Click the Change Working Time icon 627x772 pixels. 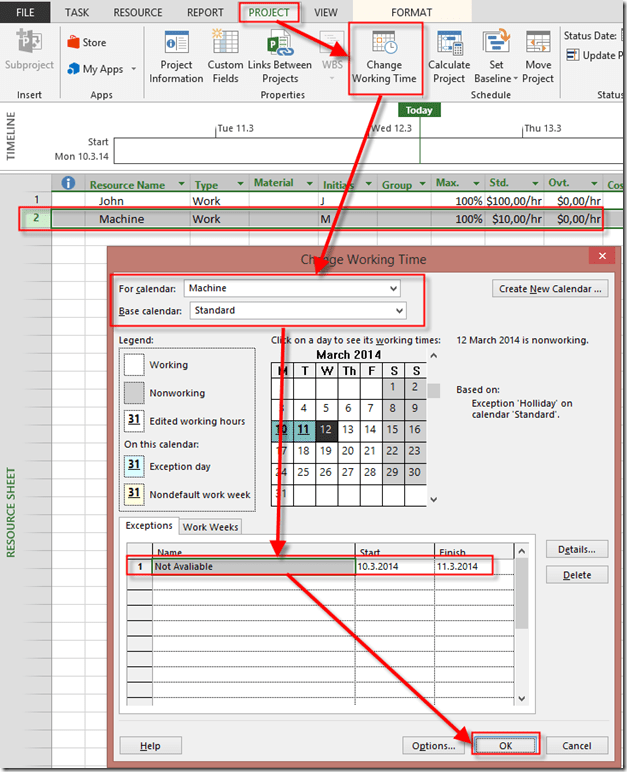(x=385, y=46)
